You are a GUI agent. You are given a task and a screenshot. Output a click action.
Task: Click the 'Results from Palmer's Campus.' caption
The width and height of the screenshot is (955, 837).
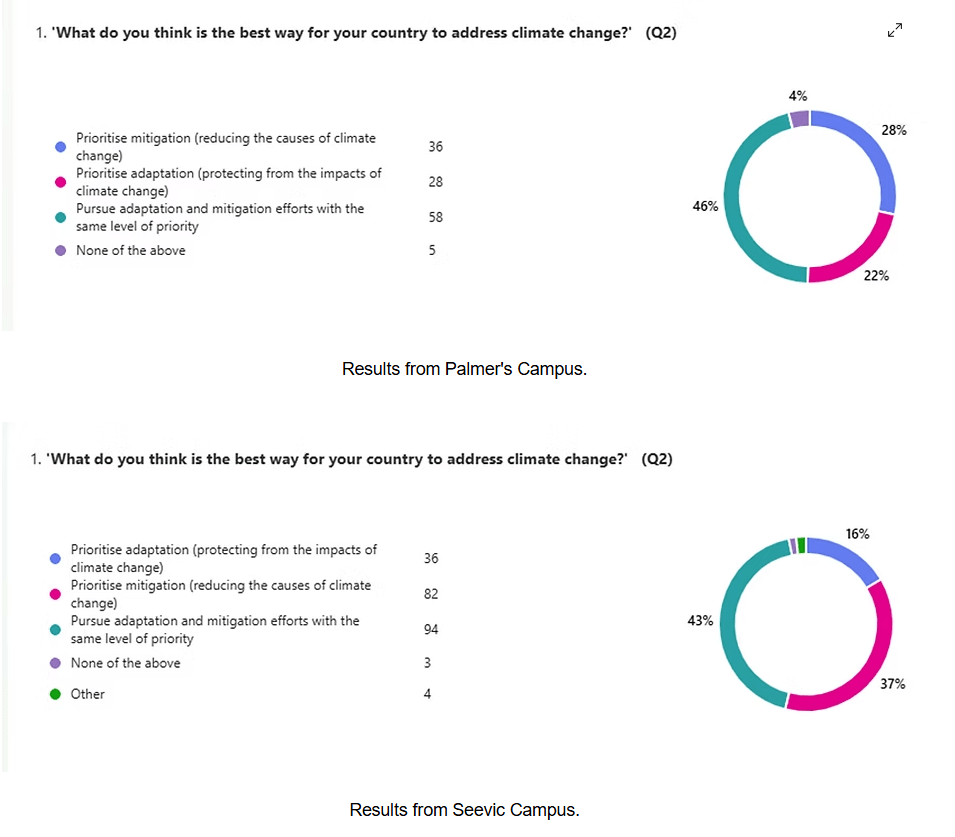[464, 369]
